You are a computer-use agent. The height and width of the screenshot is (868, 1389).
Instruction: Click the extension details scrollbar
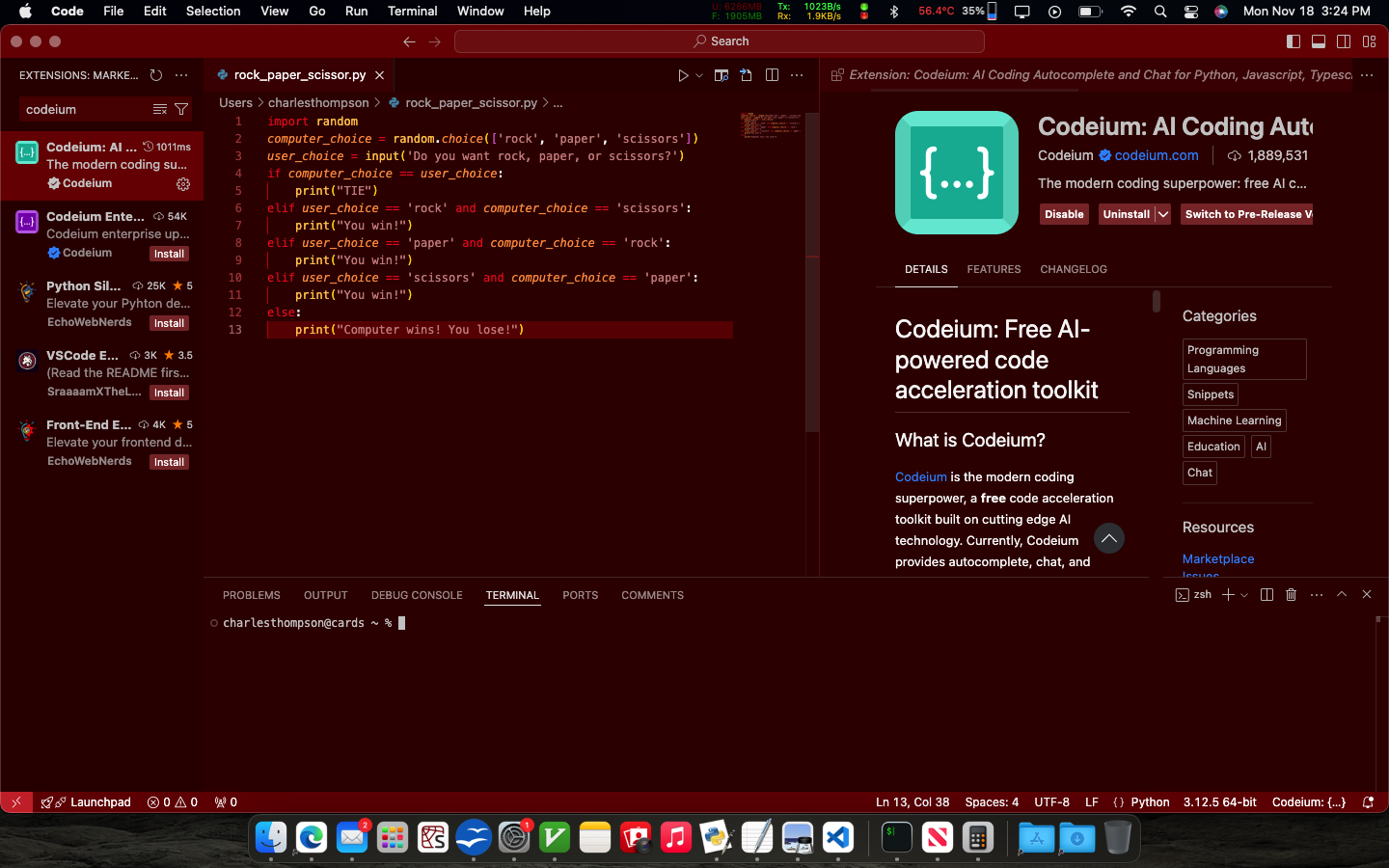coord(1157,302)
